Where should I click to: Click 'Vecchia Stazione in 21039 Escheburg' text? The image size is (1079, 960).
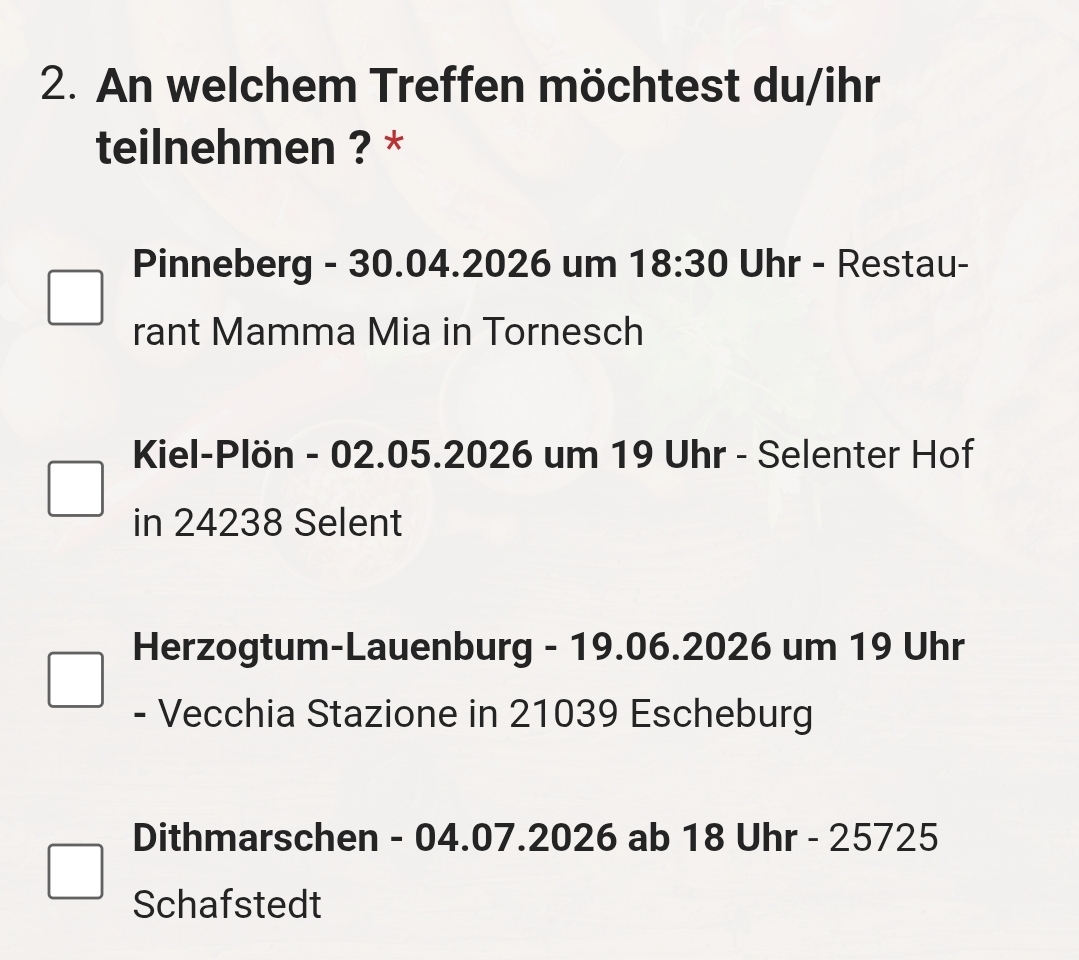tap(485, 714)
